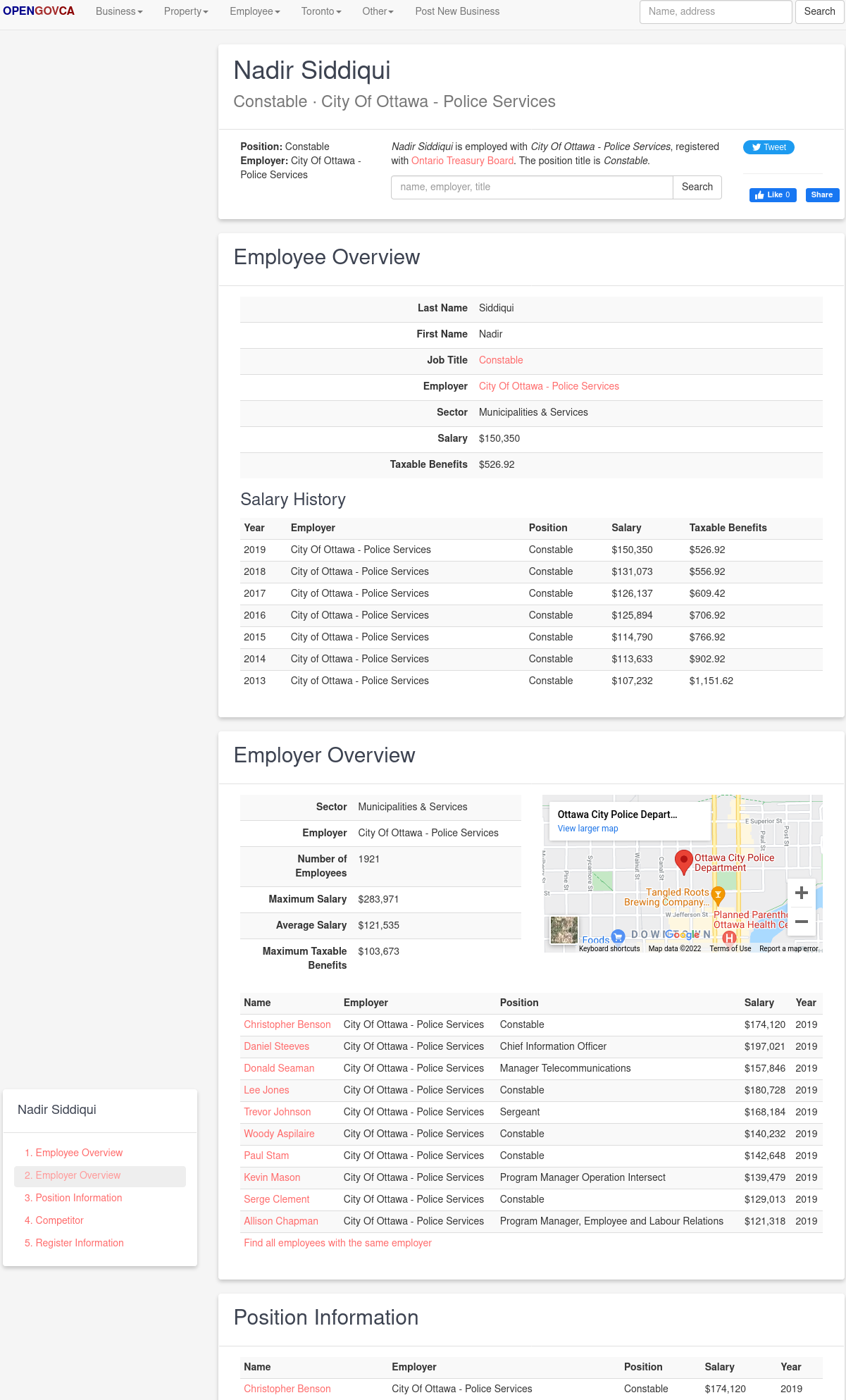The height and width of the screenshot is (1400, 846).
Task: Click the Average Salary value $121,535
Action: (378, 925)
